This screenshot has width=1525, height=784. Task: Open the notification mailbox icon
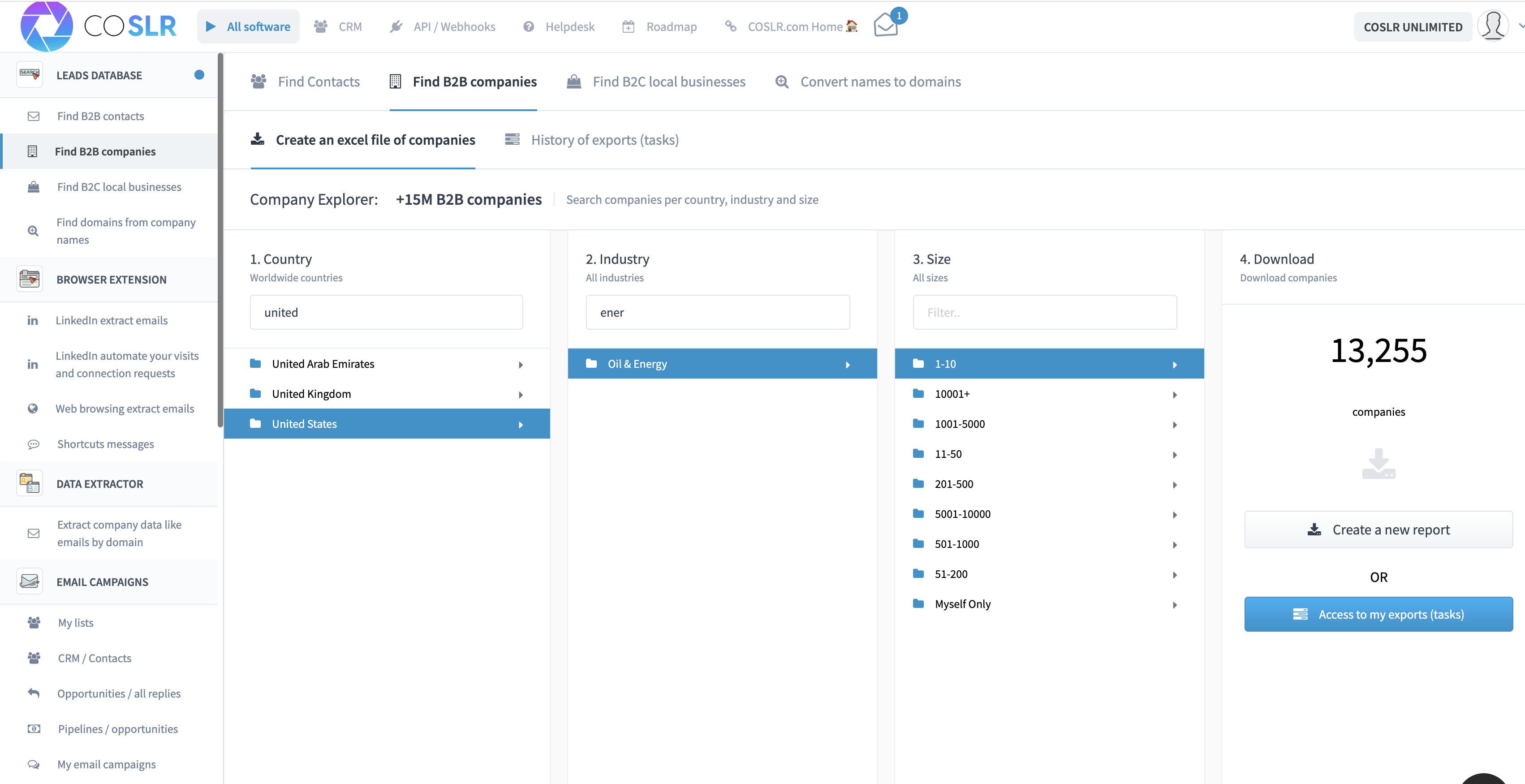point(886,26)
